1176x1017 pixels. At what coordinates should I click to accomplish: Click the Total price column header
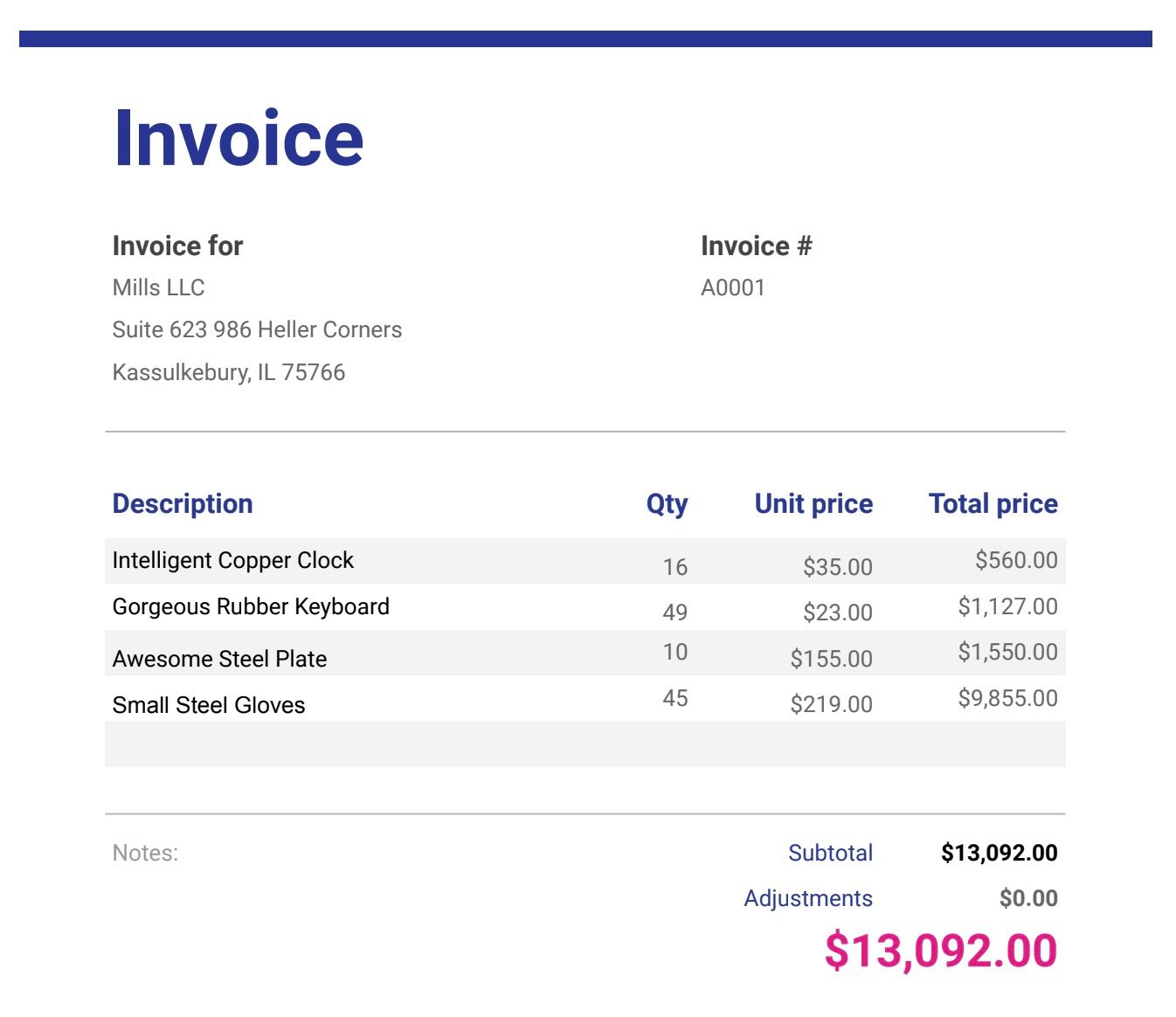tap(993, 503)
